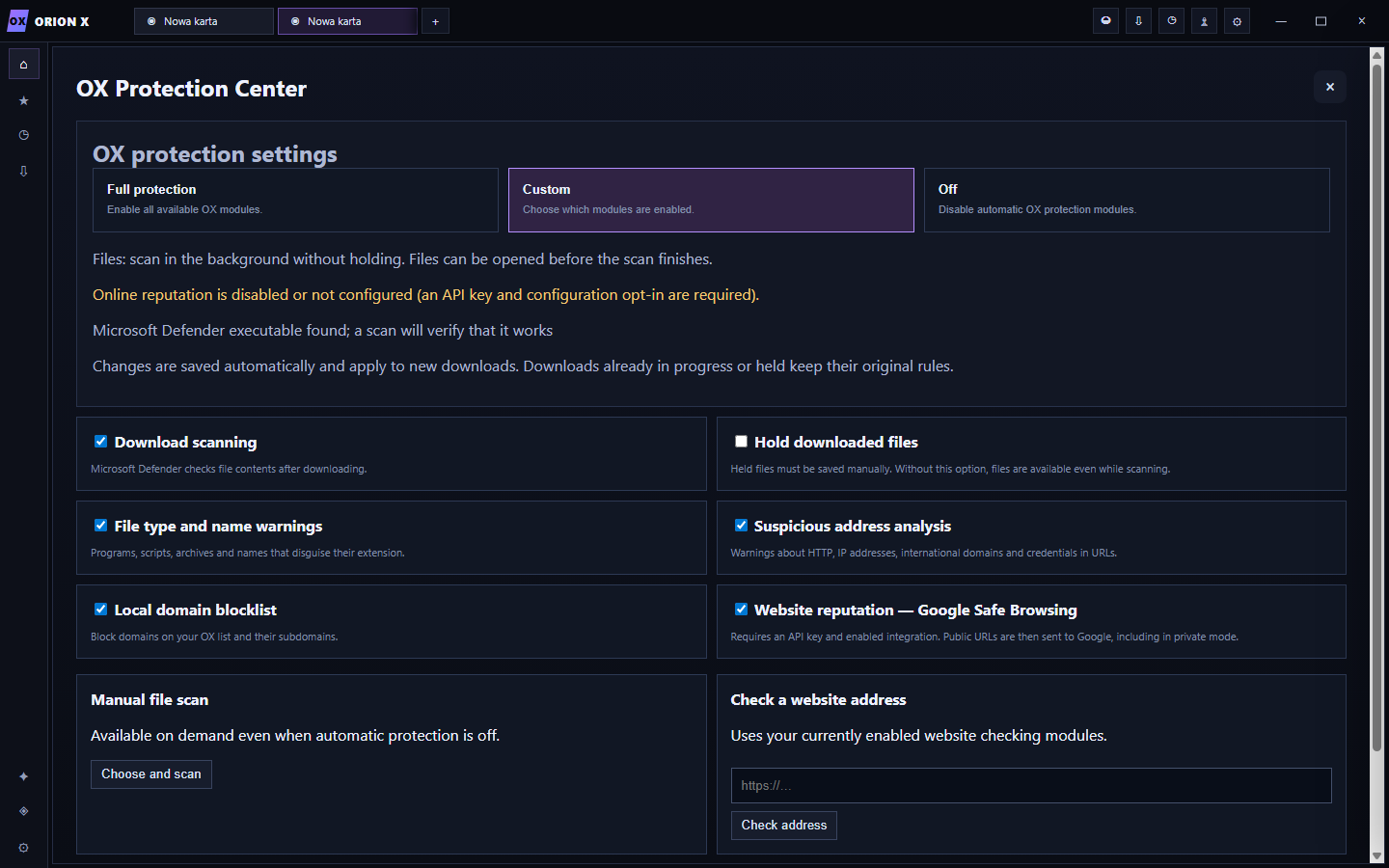This screenshot has height=868, width=1389.
Task: Click the Orion X logo icon
Action: pos(17,21)
